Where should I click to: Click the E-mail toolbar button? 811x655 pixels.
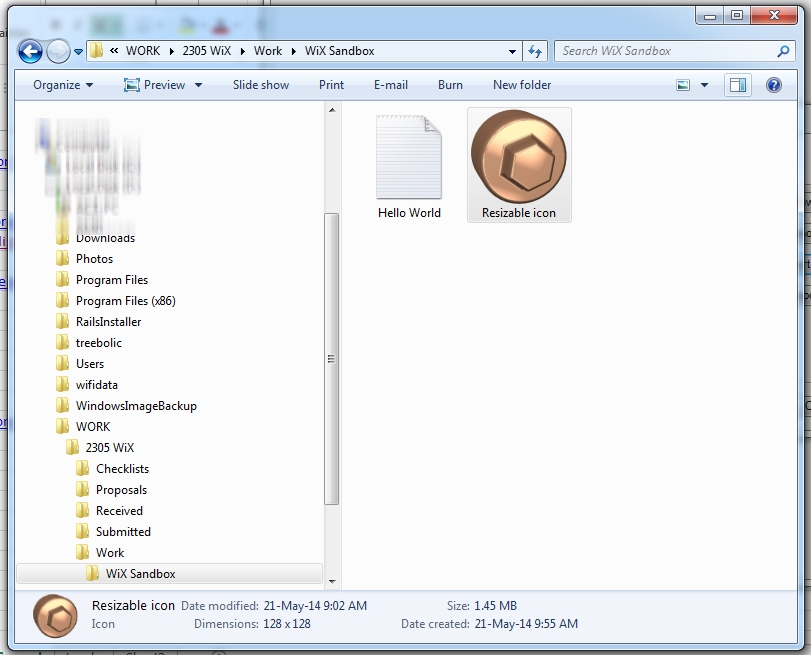391,85
